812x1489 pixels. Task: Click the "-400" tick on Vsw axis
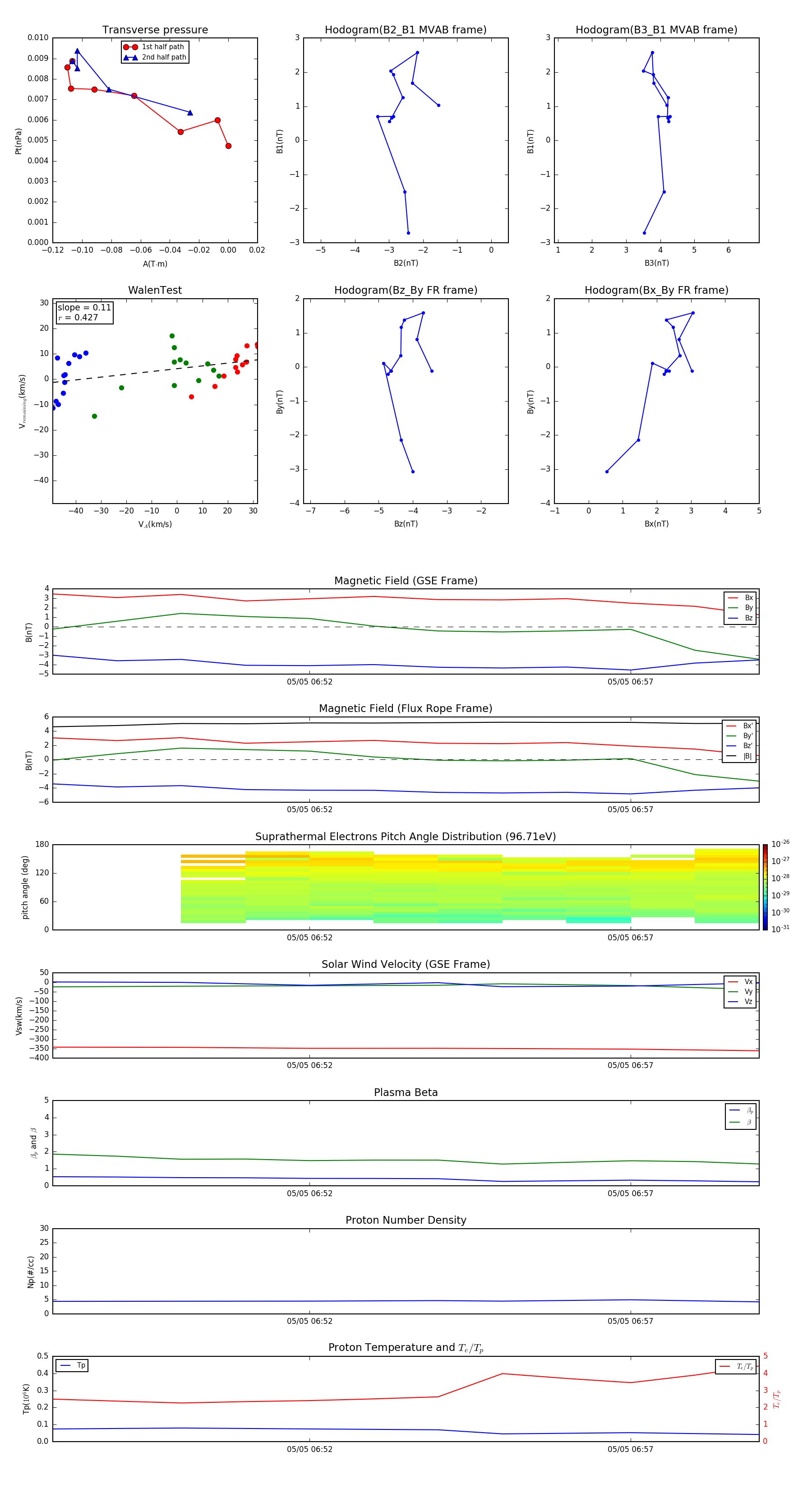39,1058
